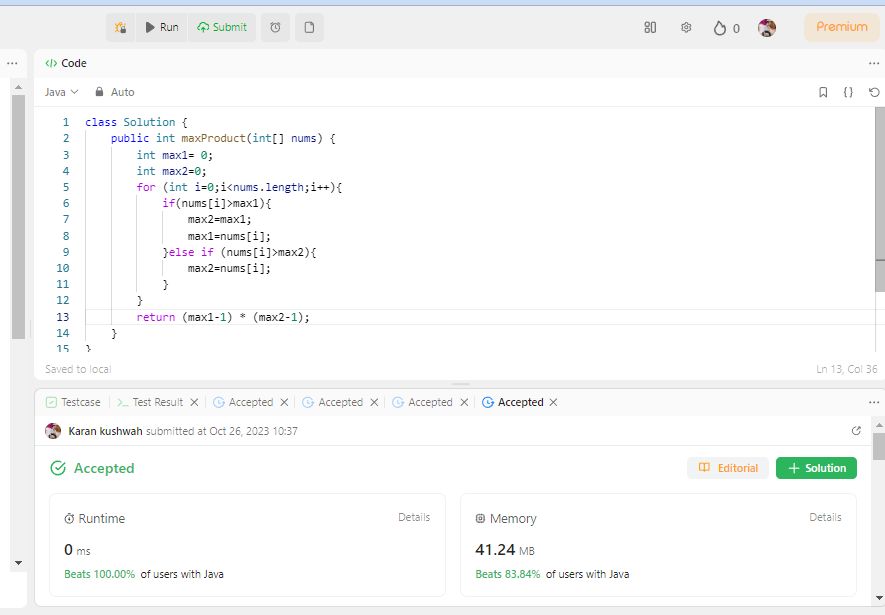Screen dimensions: 885x615
Task: Click the result panel scroll down arrow
Action: [x=879, y=598]
